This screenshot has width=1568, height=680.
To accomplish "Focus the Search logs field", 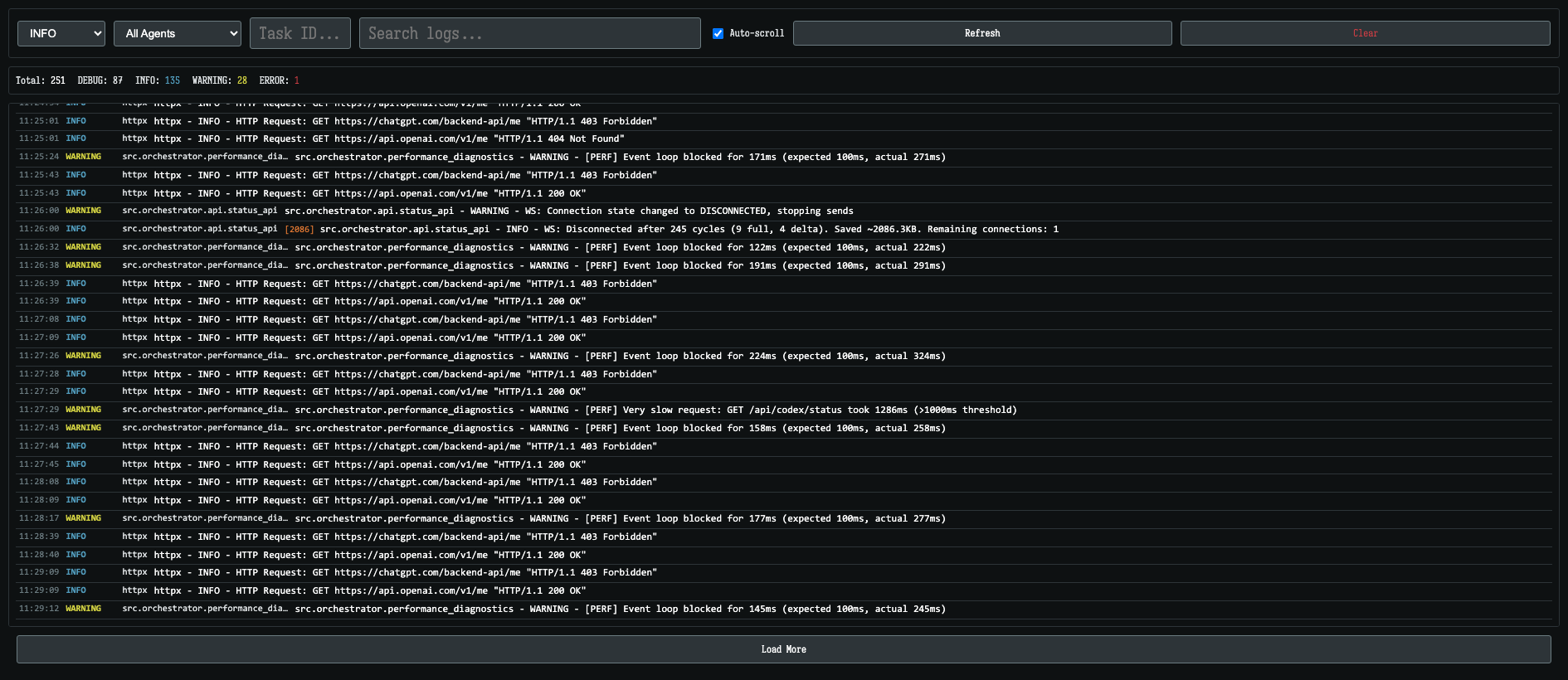I will (x=530, y=33).
